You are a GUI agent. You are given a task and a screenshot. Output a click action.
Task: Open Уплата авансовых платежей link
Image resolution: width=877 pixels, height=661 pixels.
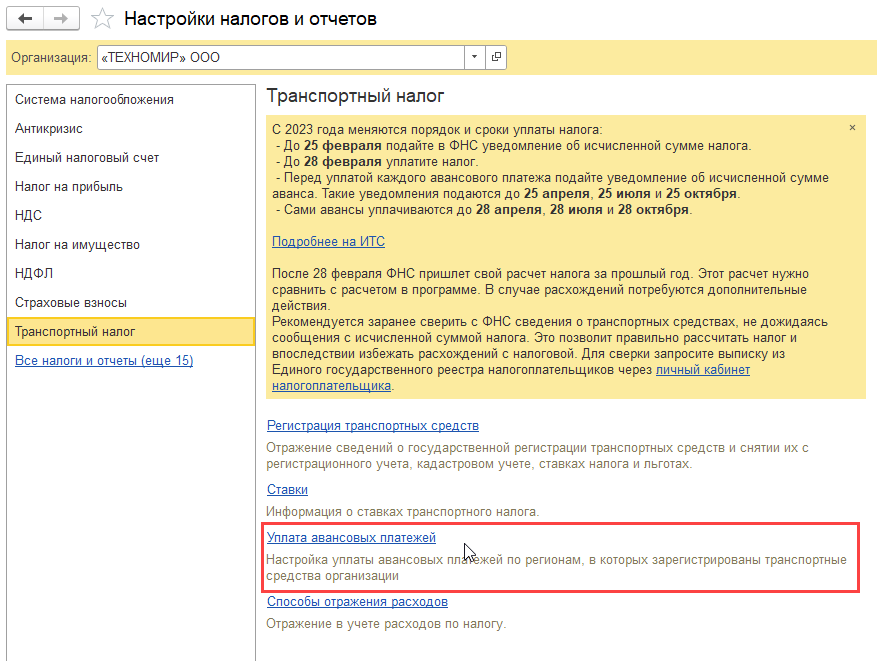pos(351,537)
